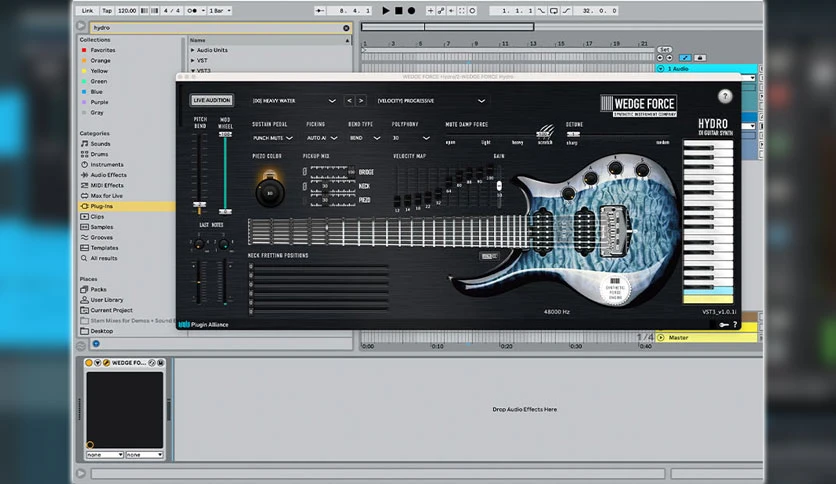Toggle the Punch-Out switch icon

(566, 11)
